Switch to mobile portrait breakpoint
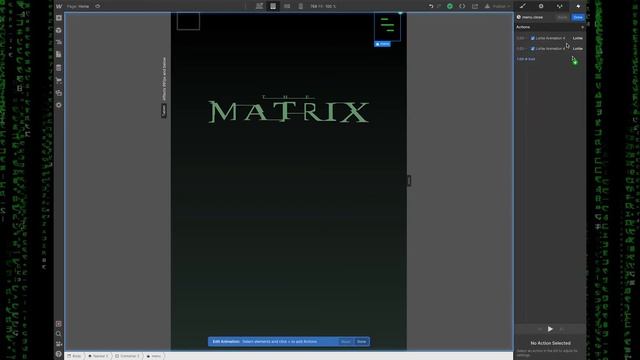This screenshot has width=640, height=360. coord(300,6)
